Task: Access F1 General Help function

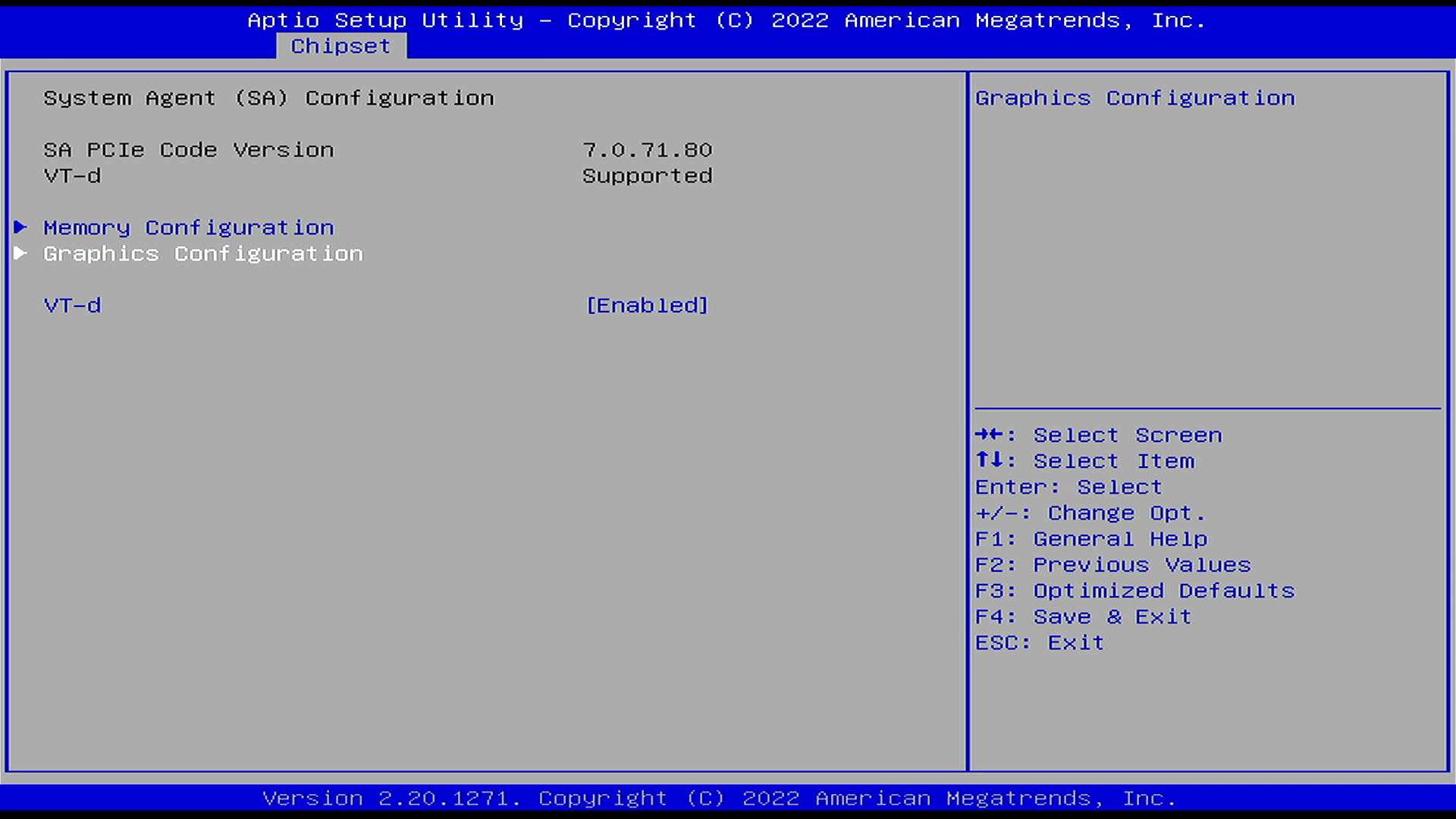Action: click(1093, 538)
